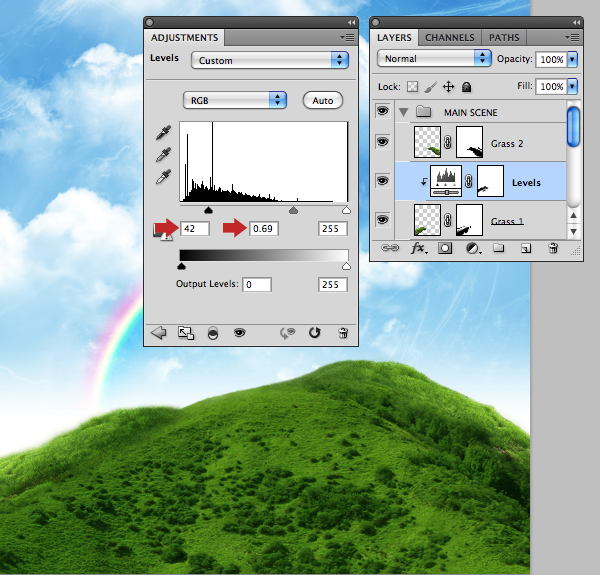Create a new layer icon

[526, 248]
